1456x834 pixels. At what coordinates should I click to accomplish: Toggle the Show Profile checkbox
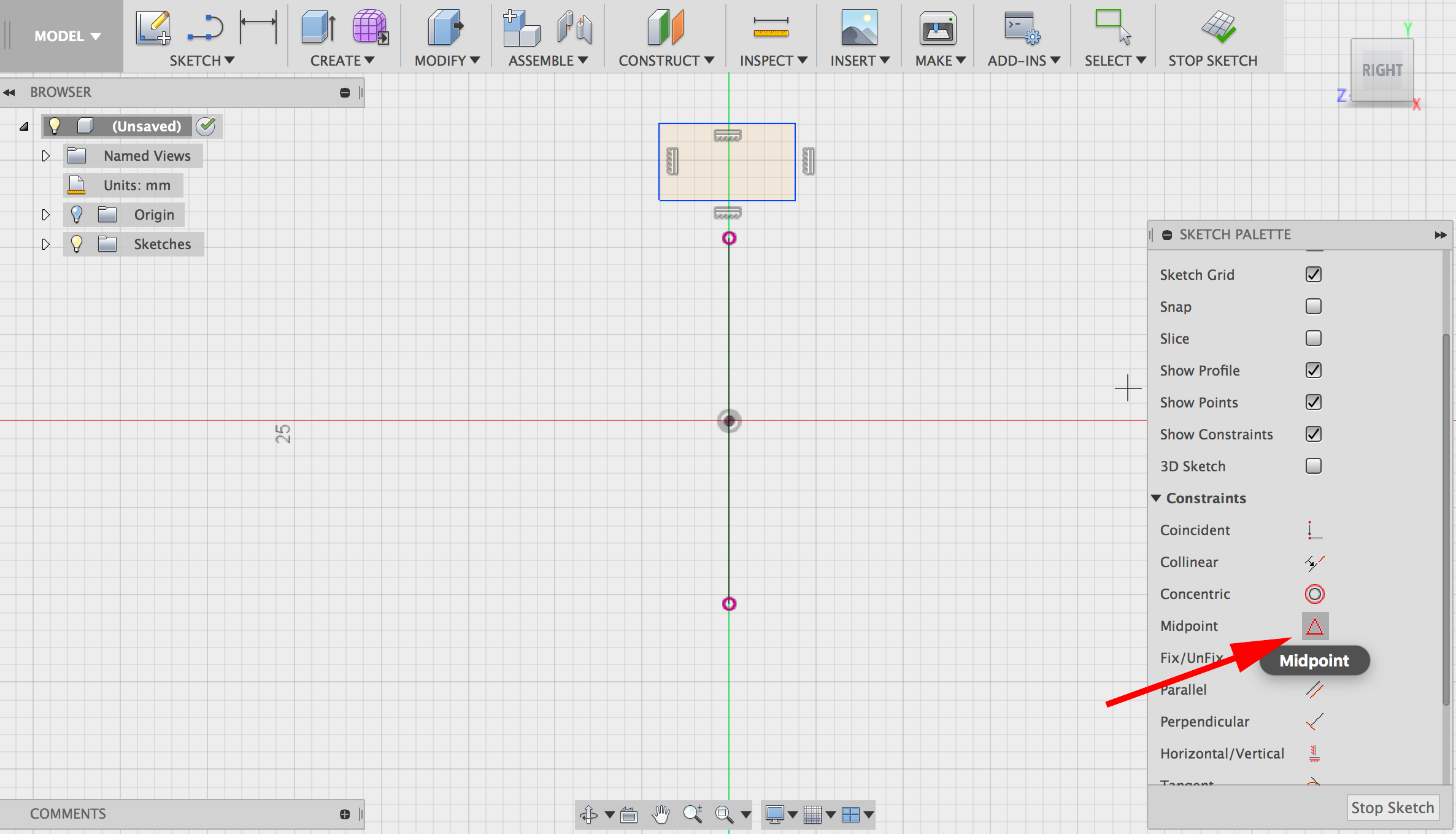tap(1314, 370)
